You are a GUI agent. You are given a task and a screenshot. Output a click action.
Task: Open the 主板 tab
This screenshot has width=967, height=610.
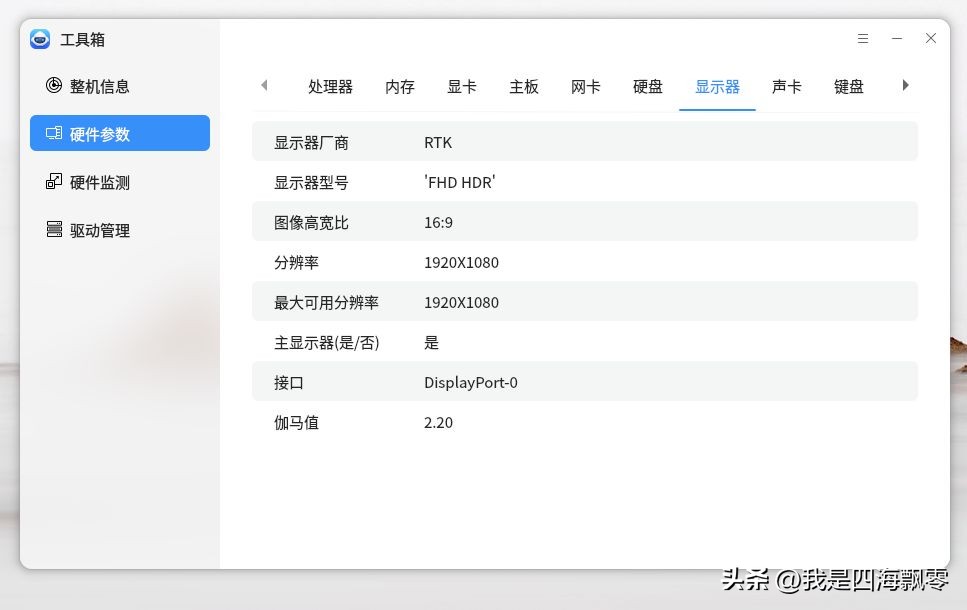tap(524, 87)
